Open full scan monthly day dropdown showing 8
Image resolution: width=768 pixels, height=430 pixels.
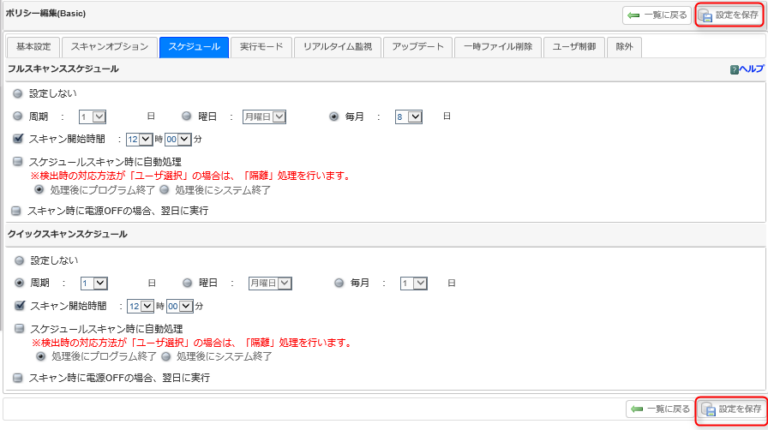tap(408, 117)
